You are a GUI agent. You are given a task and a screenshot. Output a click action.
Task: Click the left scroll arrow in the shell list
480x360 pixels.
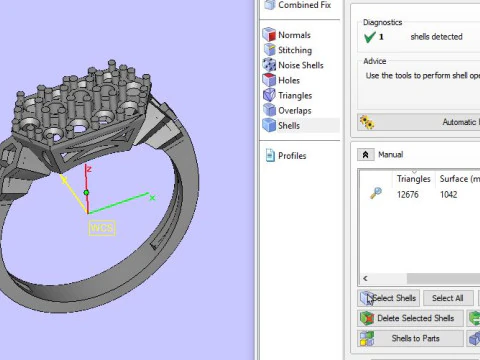[x=365, y=278]
